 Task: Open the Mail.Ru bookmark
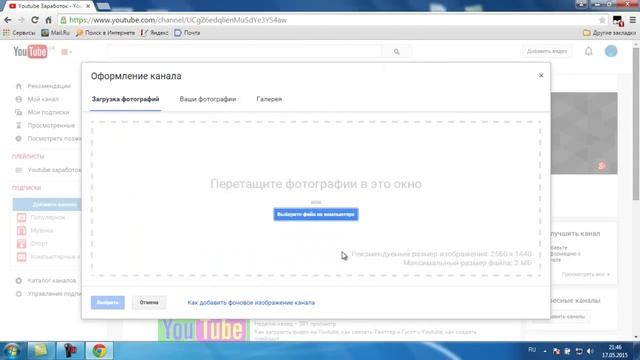[56, 33]
